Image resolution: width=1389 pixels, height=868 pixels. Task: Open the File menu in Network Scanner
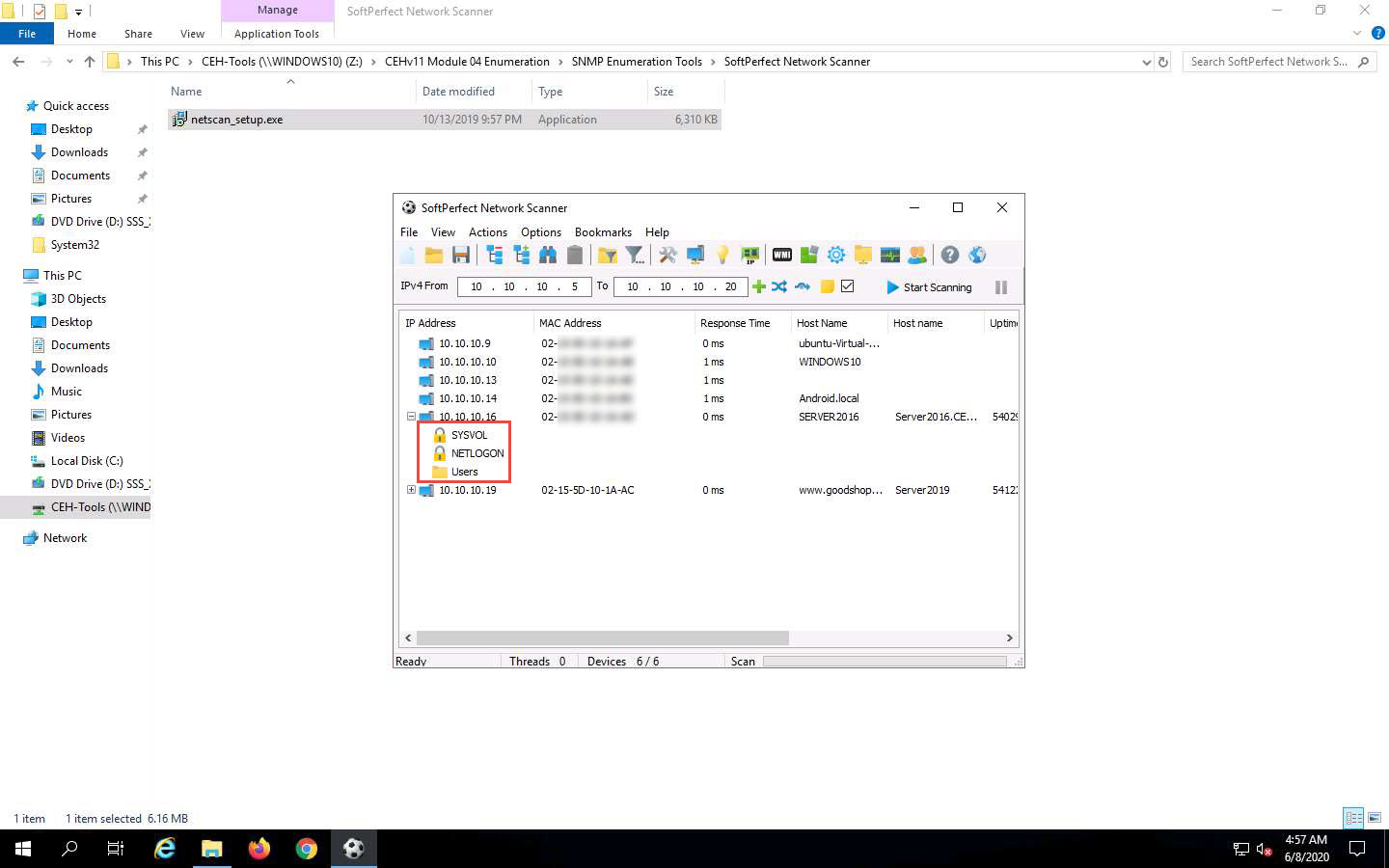pyautogui.click(x=409, y=232)
